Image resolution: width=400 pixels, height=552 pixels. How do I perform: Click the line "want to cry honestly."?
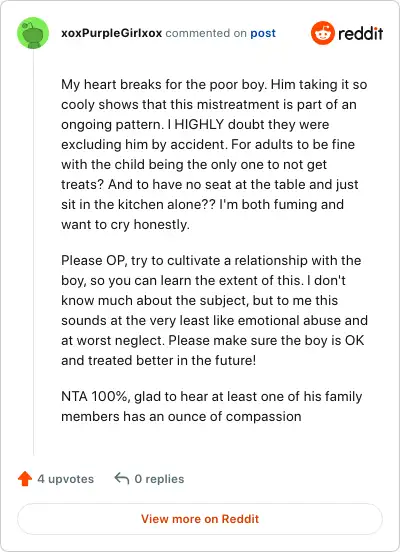tap(125, 225)
